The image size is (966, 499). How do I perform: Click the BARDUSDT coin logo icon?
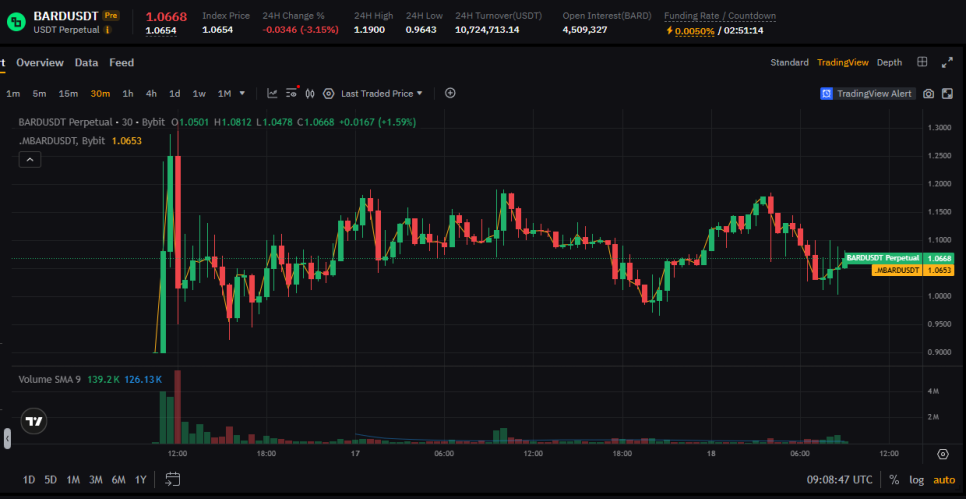tap(16, 22)
